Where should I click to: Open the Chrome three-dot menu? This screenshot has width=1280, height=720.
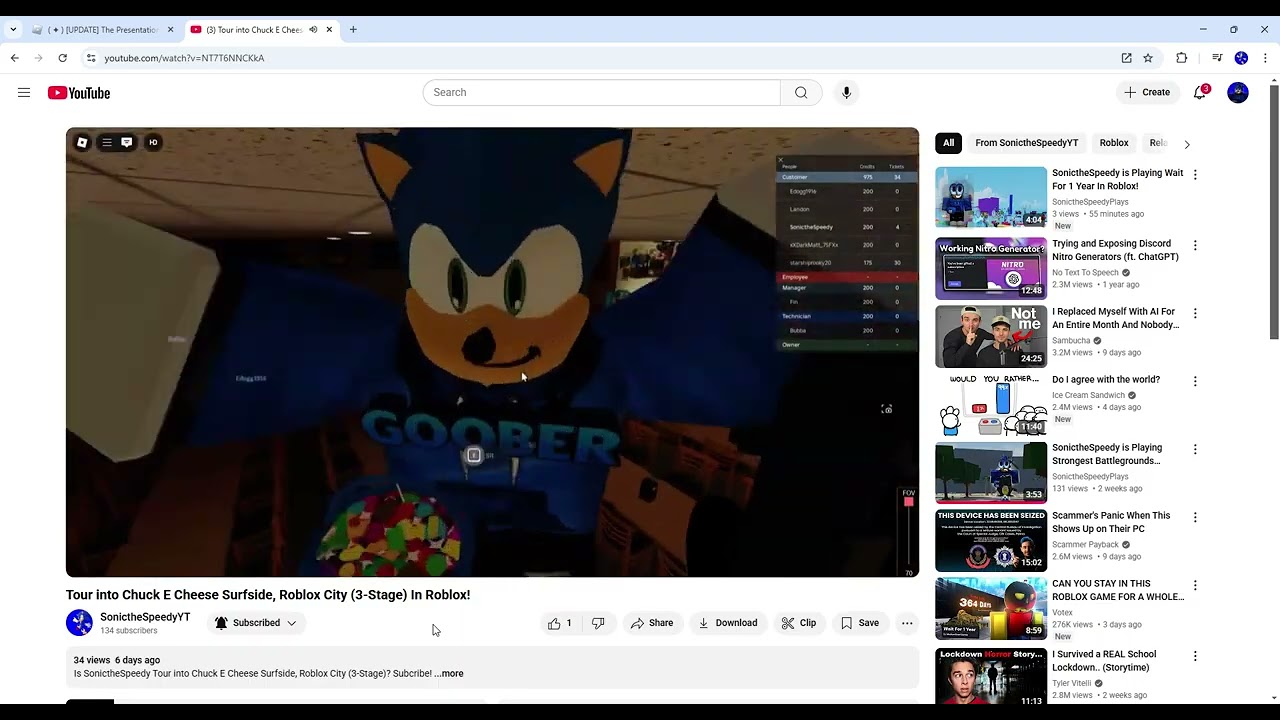[1265, 58]
